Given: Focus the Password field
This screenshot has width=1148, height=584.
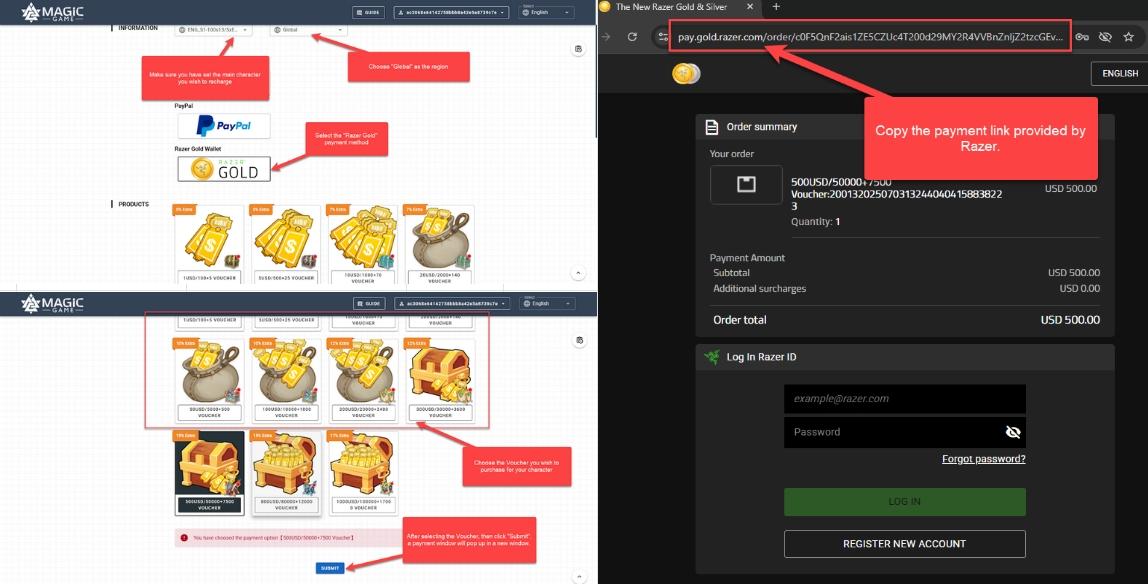Looking at the screenshot, I should pyautogui.click(x=904, y=432).
